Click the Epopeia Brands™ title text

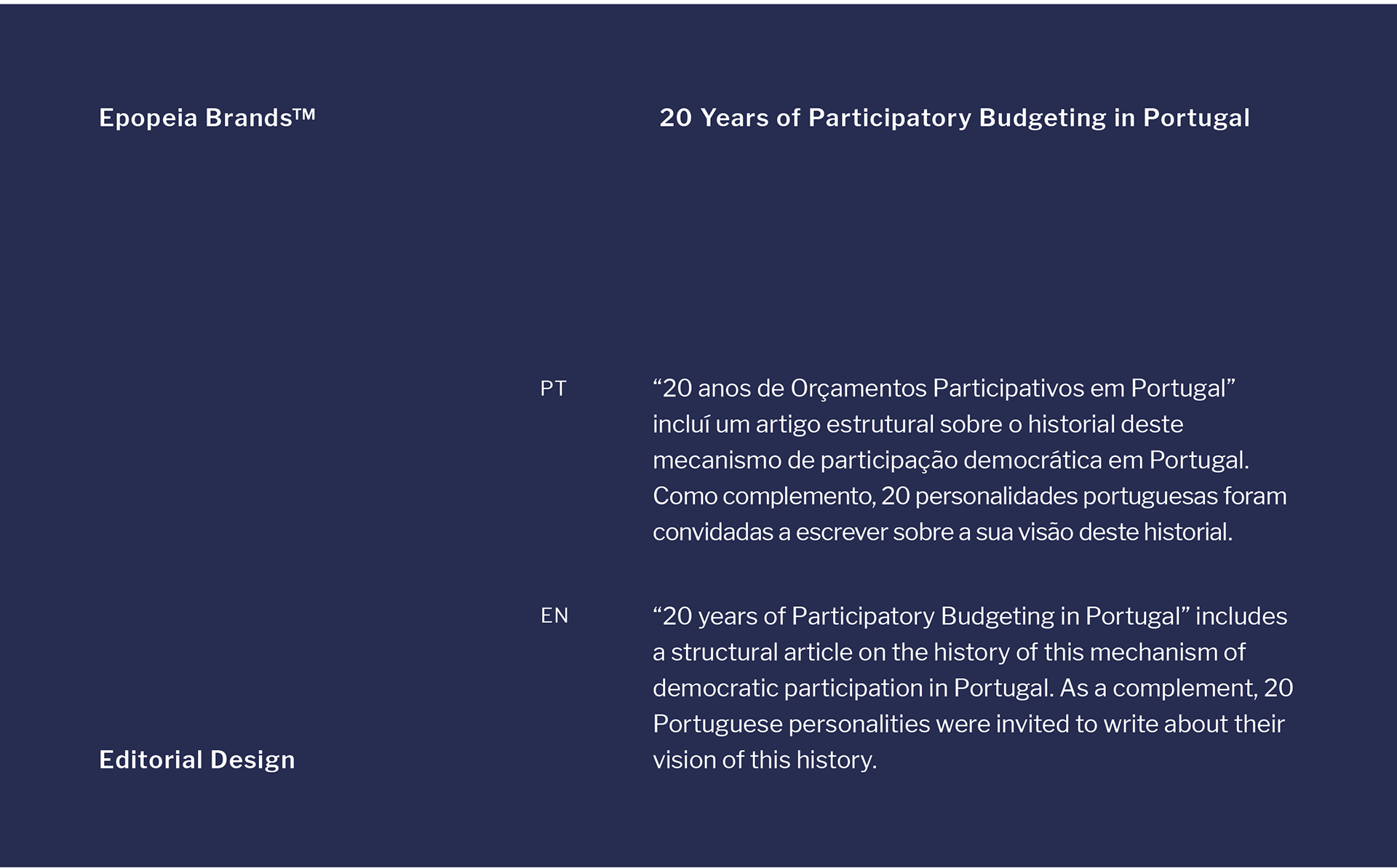pyautogui.click(x=207, y=118)
